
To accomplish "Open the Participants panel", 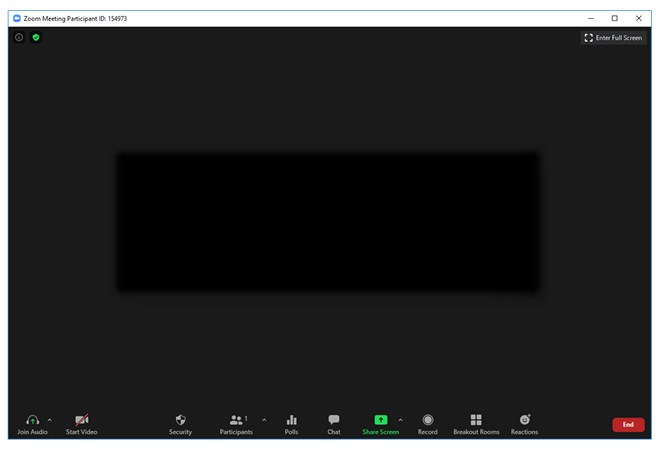I will [236, 421].
